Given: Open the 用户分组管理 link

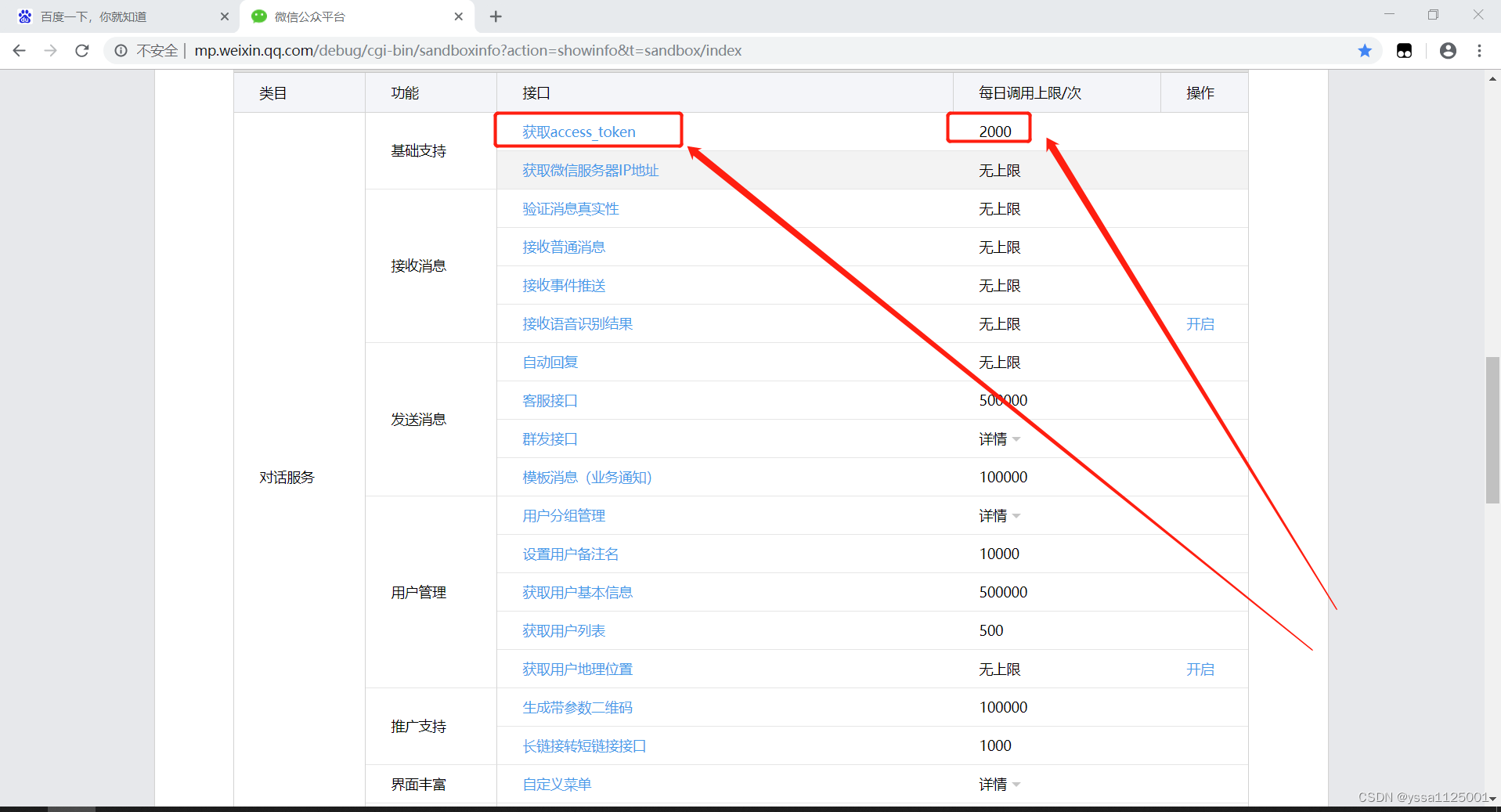Looking at the screenshot, I should [x=564, y=516].
